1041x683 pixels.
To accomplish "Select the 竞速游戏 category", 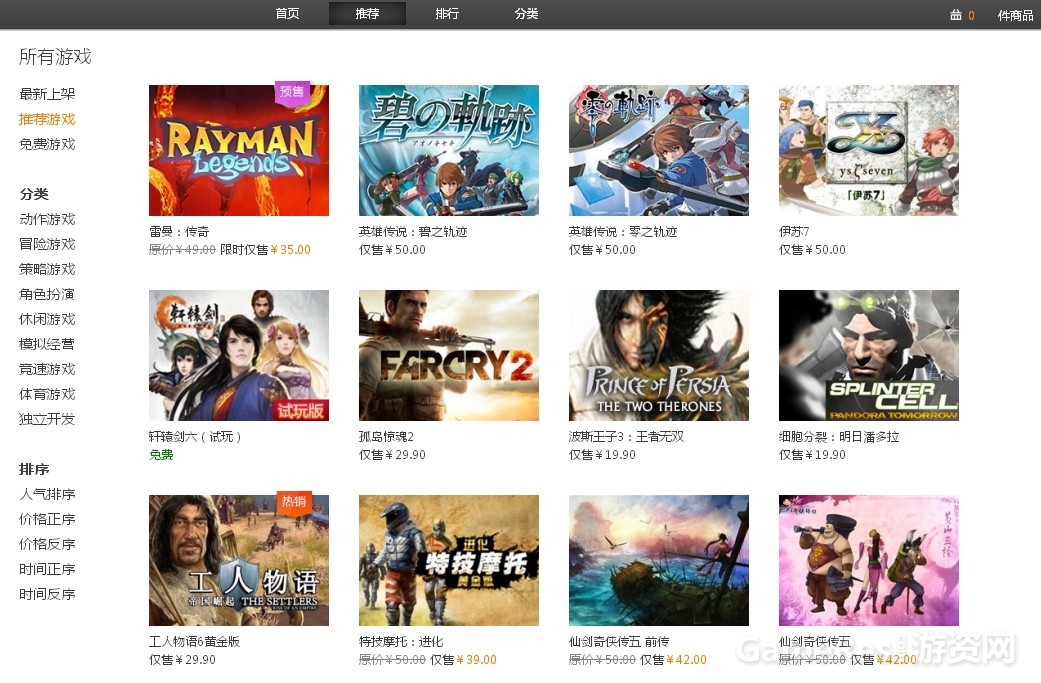I will (47, 369).
